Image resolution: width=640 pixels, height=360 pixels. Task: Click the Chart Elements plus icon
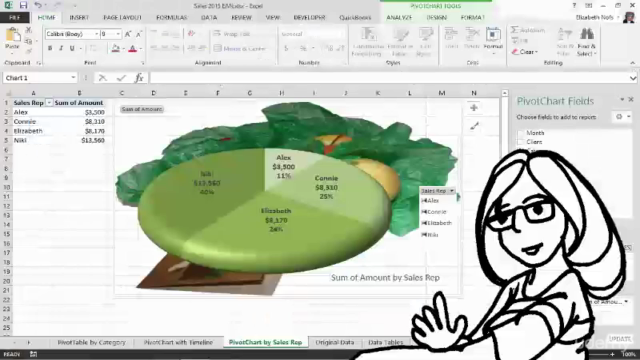(x=474, y=108)
